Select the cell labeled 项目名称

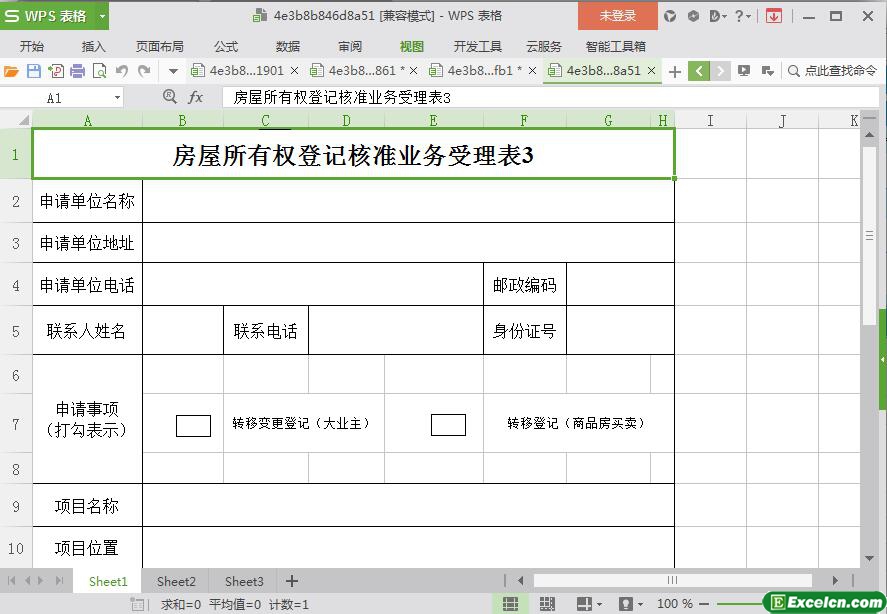(x=87, y=505)
